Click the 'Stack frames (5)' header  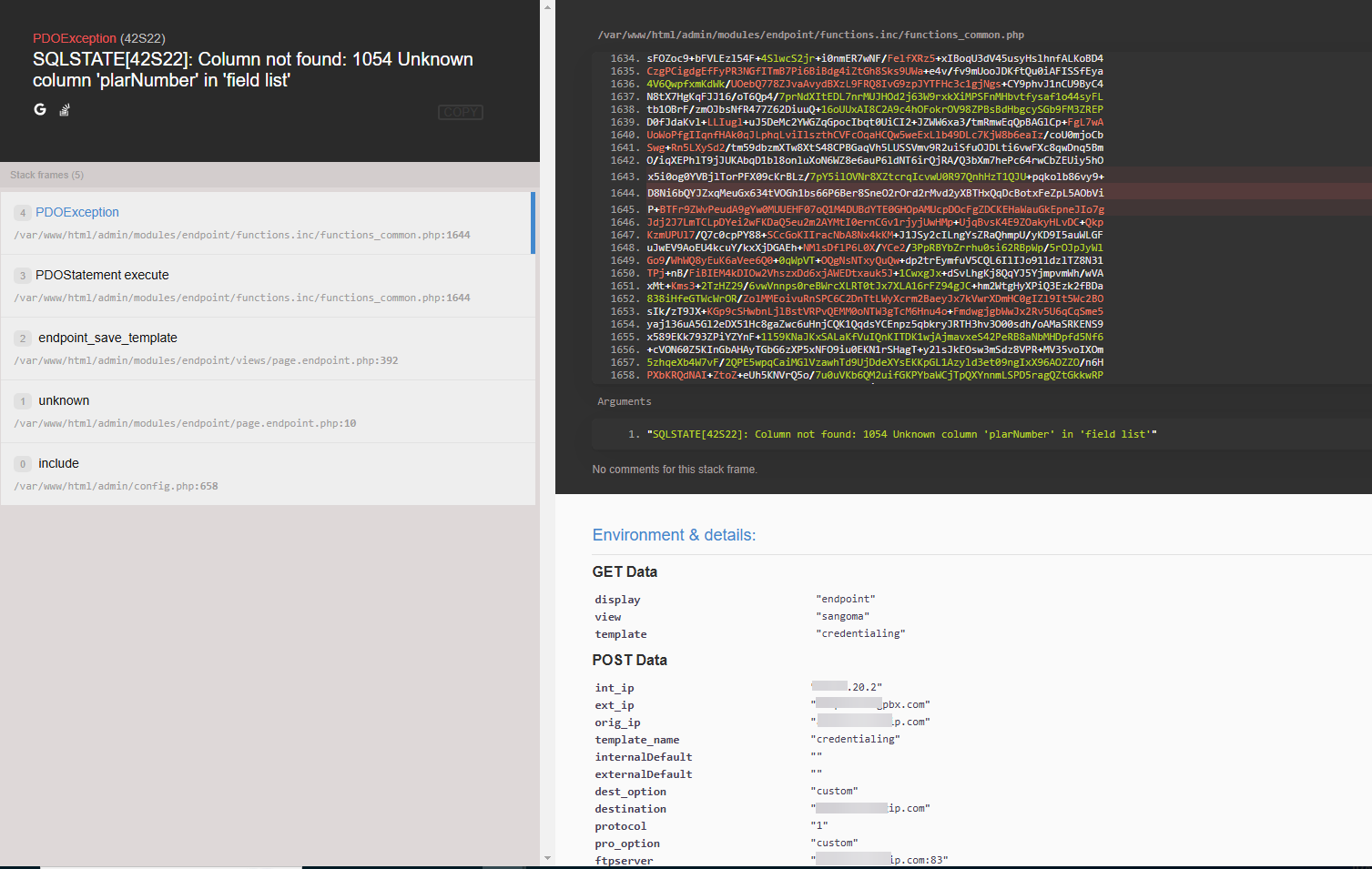click(46, 175)
